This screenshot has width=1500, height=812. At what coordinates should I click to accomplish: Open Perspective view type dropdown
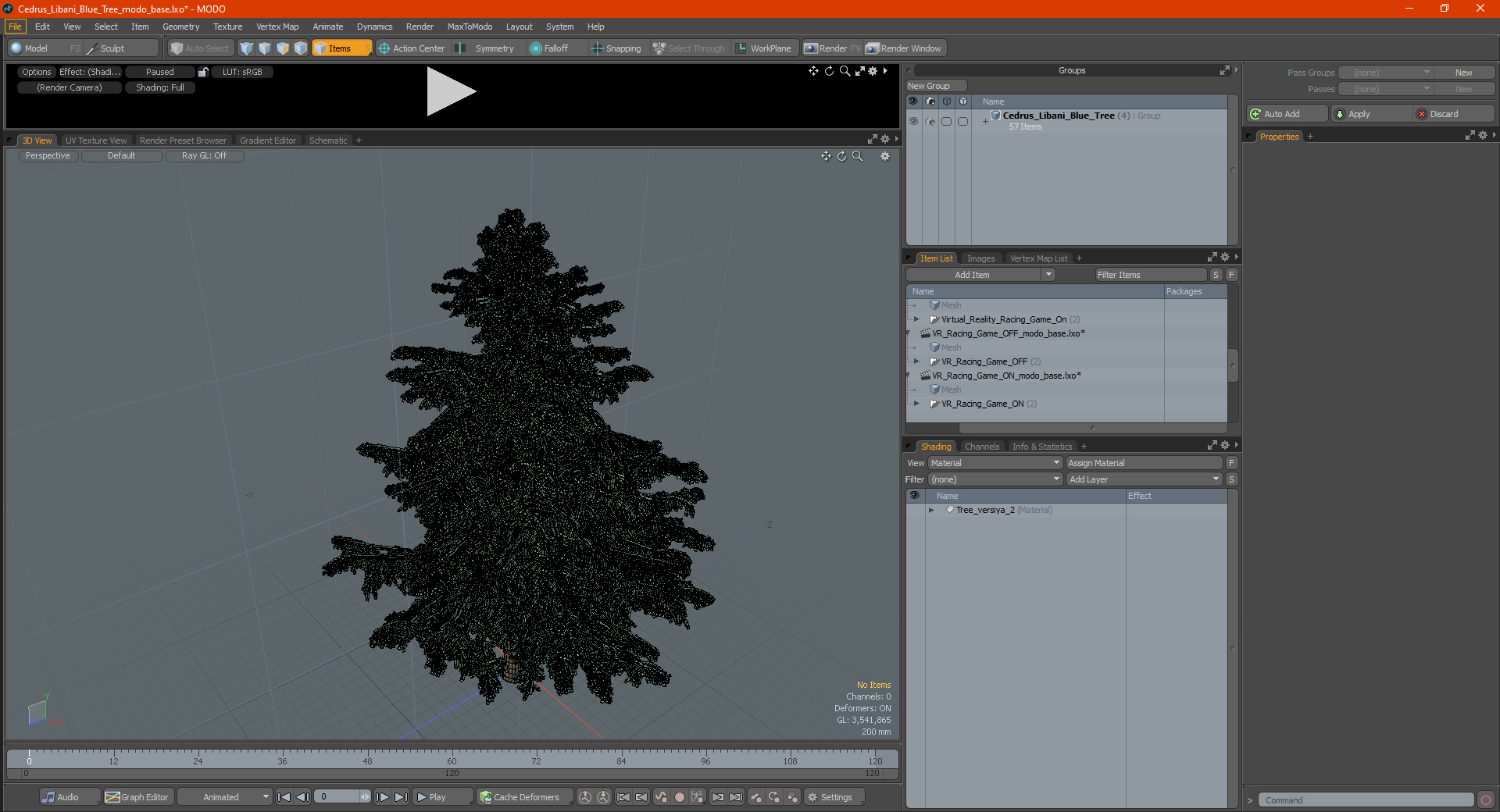pyautogui.click(x=48, y=156)
